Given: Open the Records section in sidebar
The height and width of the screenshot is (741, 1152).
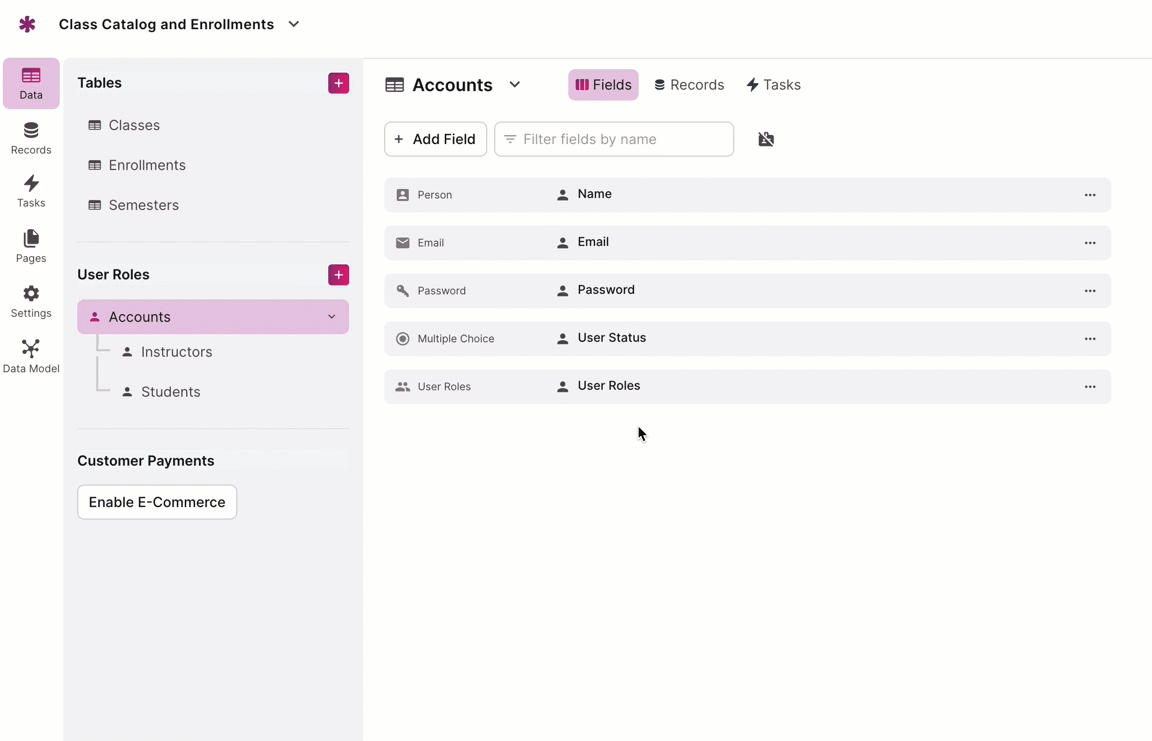Looking at the screenshot, I should pyautogui.click(x=31, y=138).
